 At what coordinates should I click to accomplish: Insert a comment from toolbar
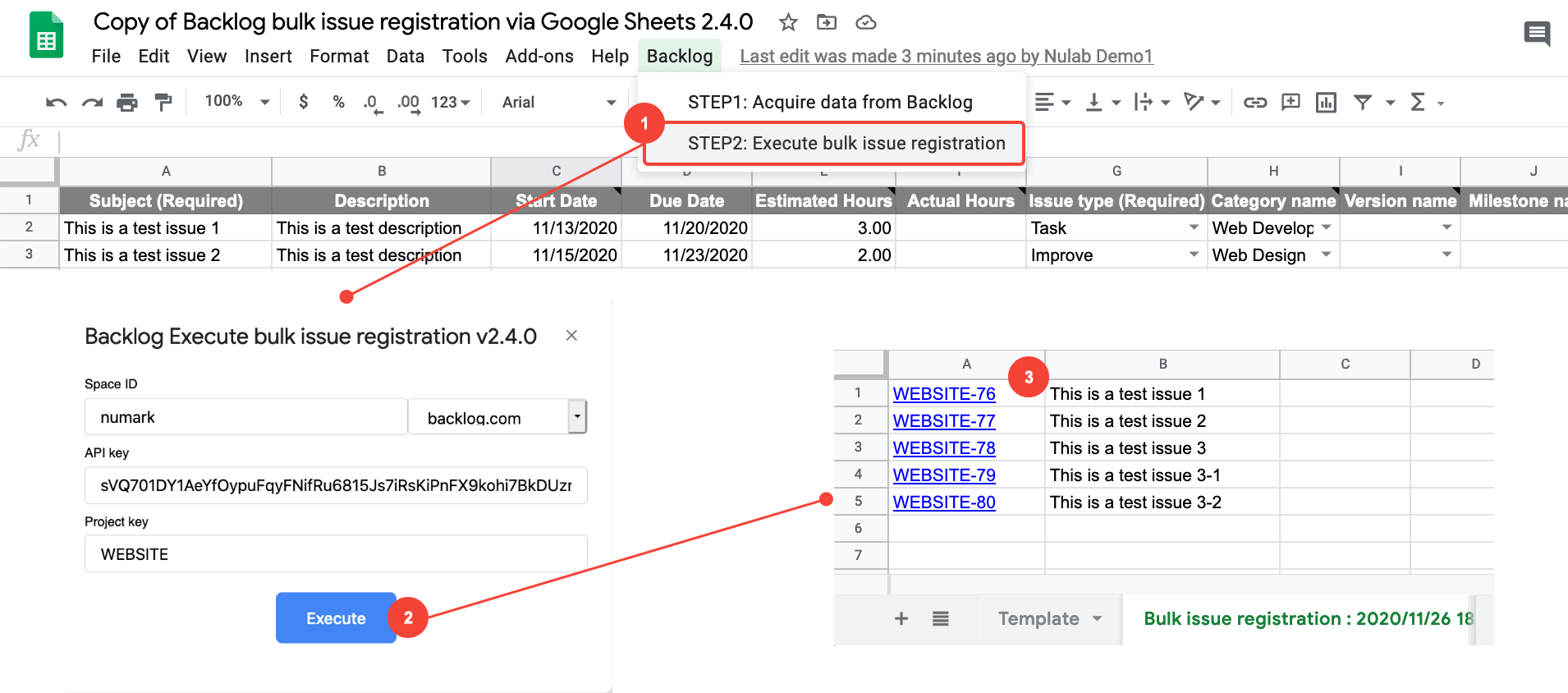tap(1291, 103)
